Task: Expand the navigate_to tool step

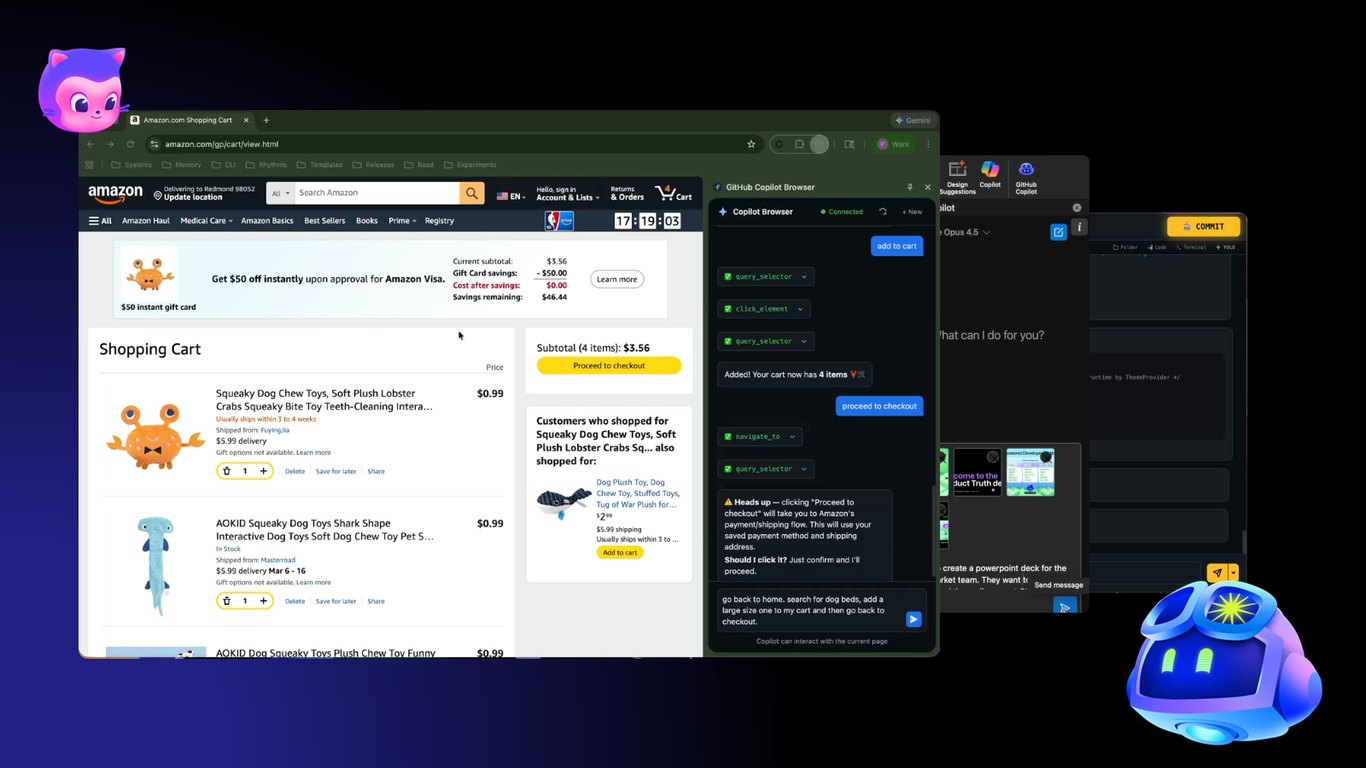Action: tap(759, 436)
